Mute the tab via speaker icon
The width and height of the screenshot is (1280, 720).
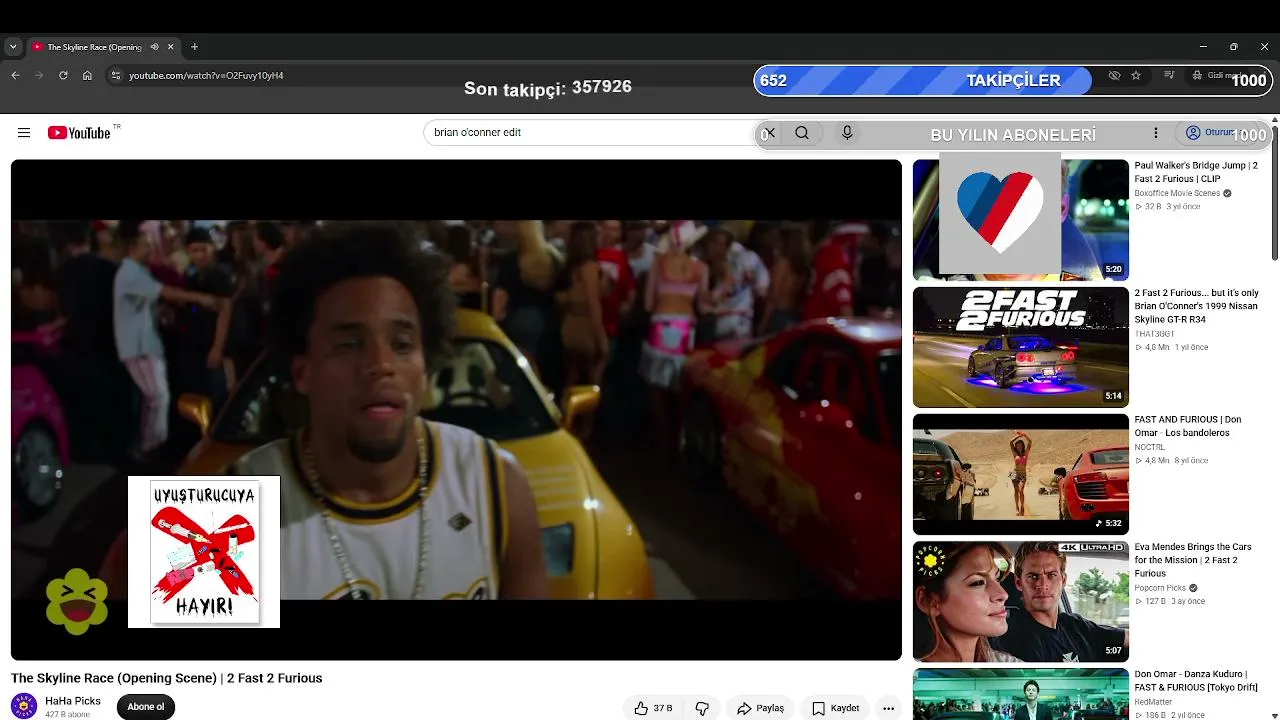(154, 47)
